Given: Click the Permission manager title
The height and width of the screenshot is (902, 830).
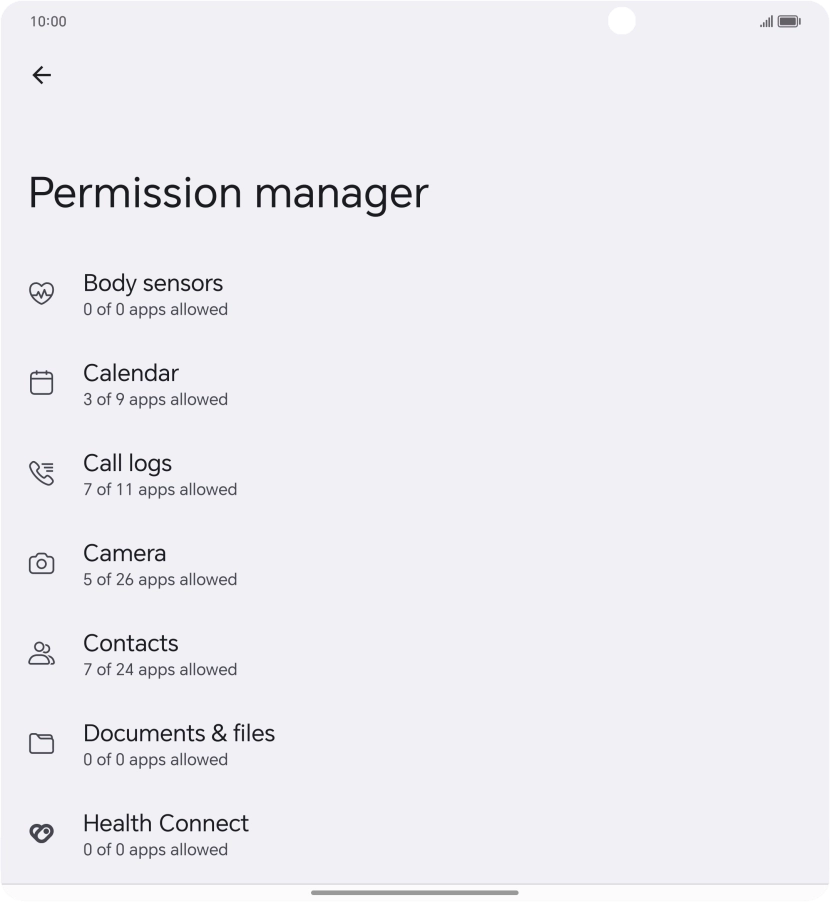Looking at the screenshot, I should click(228, 193).
